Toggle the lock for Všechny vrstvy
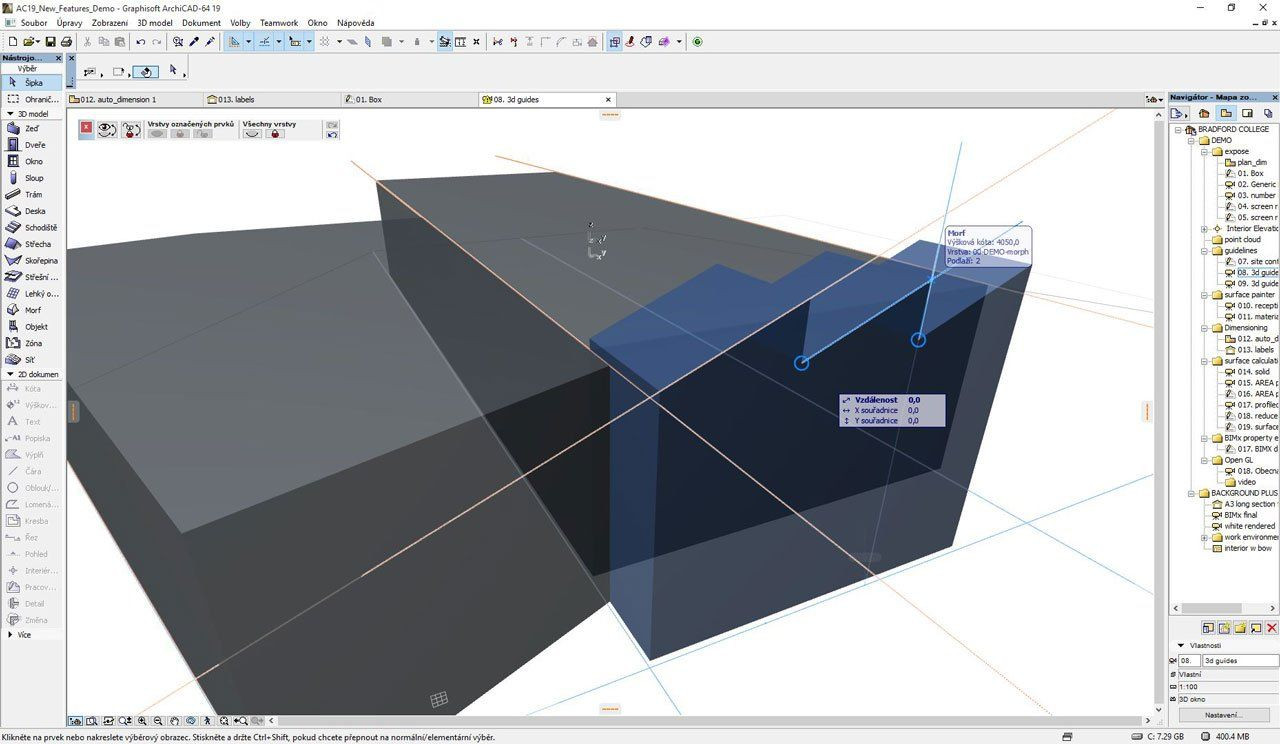The width and height of the screenshot is (1280, 744). (x=277, y=134)
